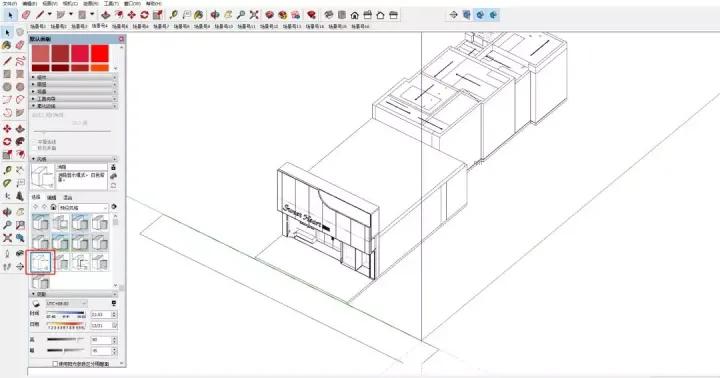The width and height of the screenshot is (720, 378).
Task: Enable 使用阳光参数区分明暗面 checkbox
Action: [55, 364]
